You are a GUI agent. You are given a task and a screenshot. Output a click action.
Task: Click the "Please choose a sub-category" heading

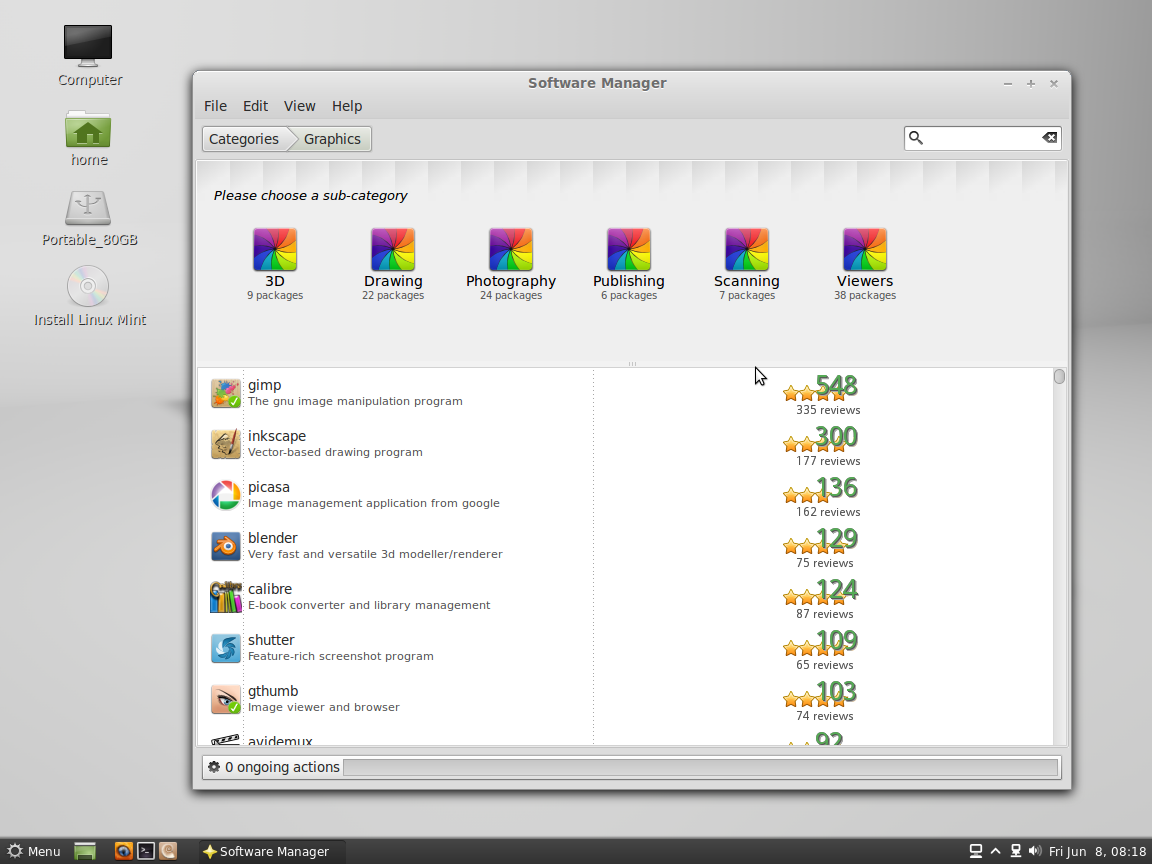[310, 195]
